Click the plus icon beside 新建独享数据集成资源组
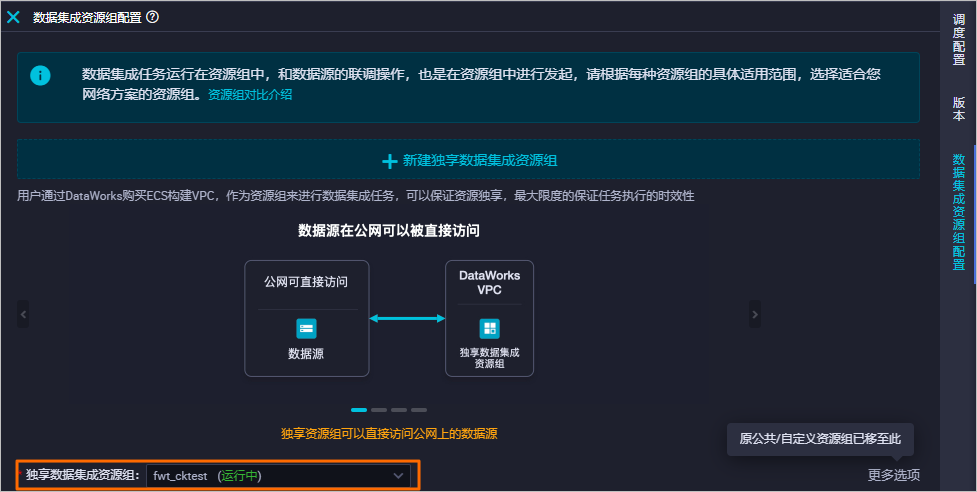The image size is (977, 492). click(x=389, y=161)
